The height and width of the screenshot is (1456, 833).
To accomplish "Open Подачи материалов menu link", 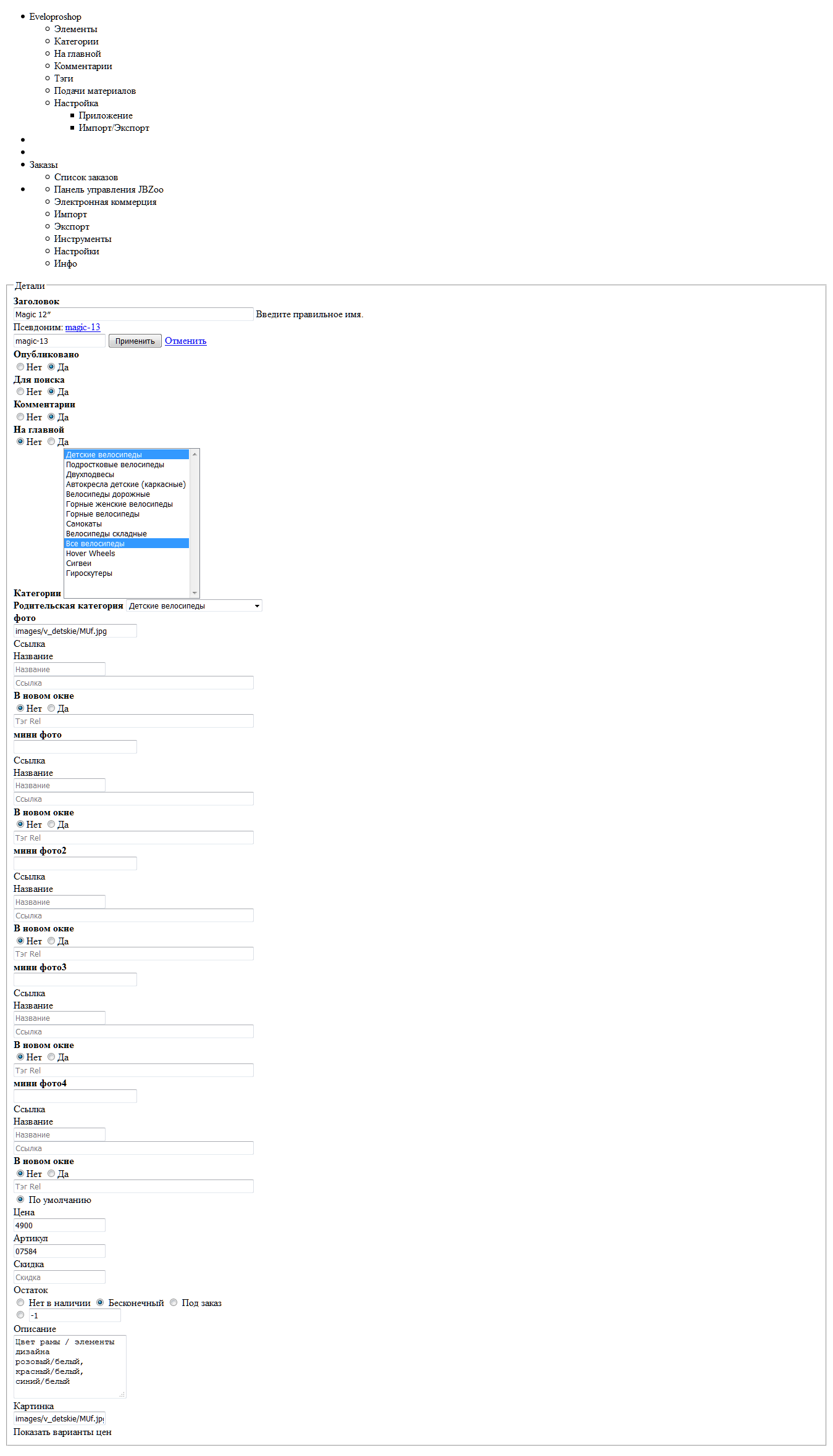I will click(x=94, y=91).
